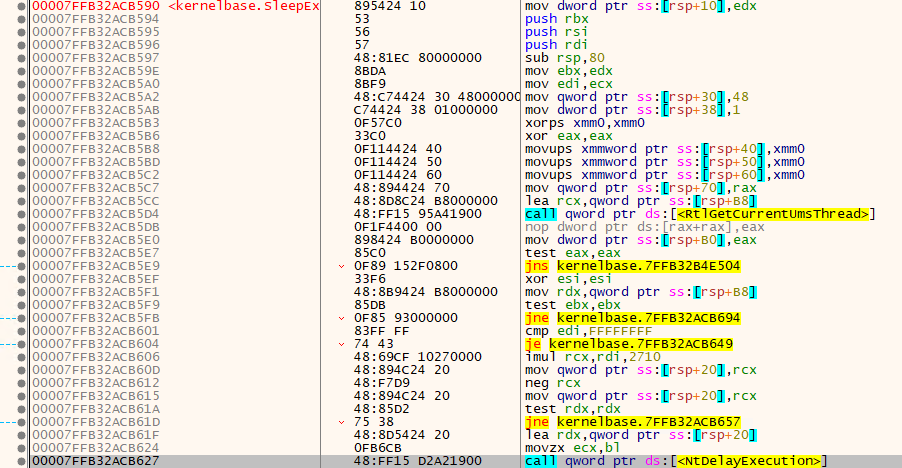Screen dimensions: 902x468
Task: Select address 00007FFB32ACB5A2
Action: pyautogui.click(x=96, y=97)
